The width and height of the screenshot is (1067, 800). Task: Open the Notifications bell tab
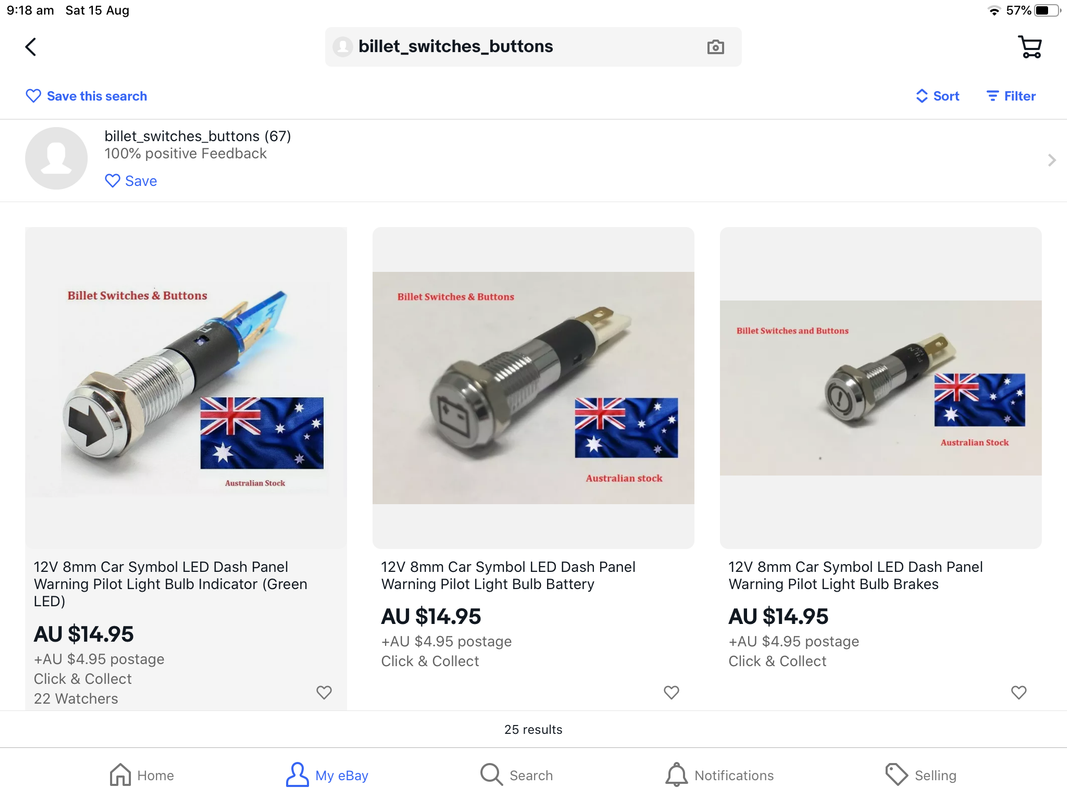[719, 775]
